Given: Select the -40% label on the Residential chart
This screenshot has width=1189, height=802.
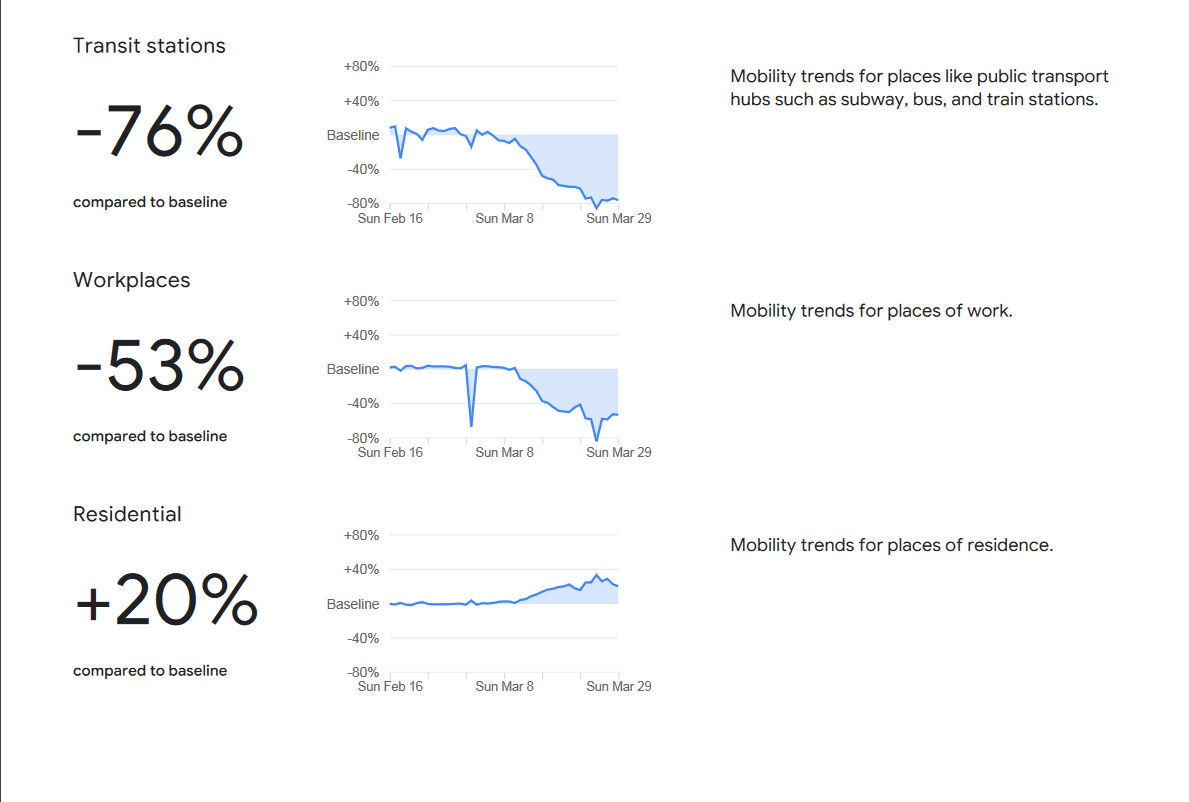Looking at the screenshot, I should pos(361,638).
